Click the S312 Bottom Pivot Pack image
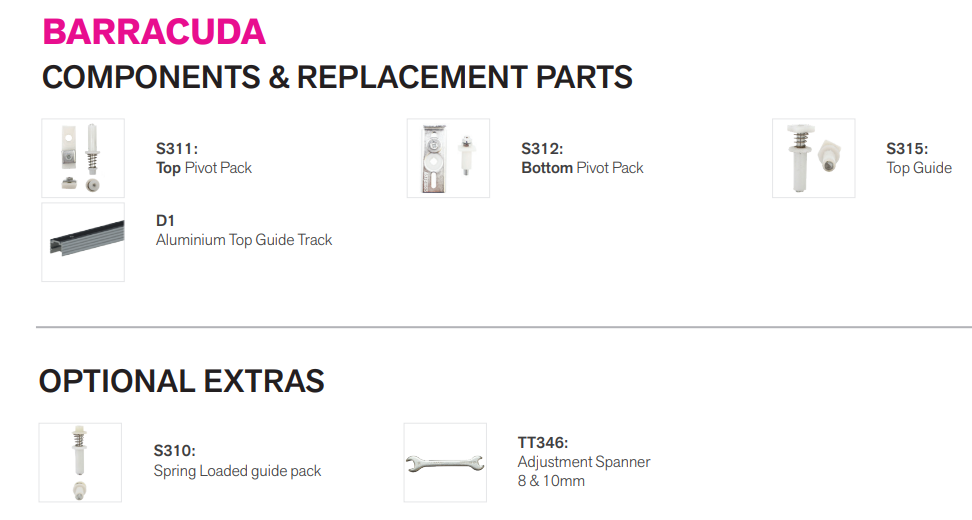972x520 pixels. tap(448, 158)
